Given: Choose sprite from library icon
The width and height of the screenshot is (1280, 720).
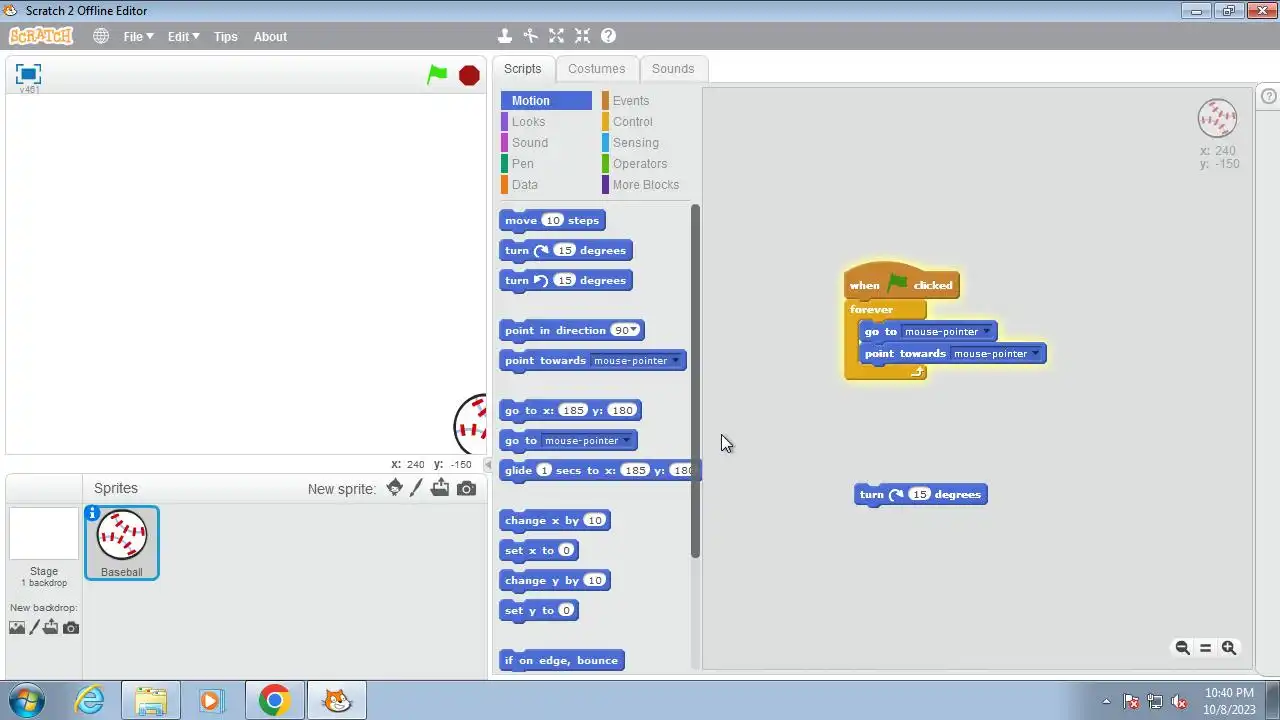Looking at the screenshot, I should pos(395,488).
